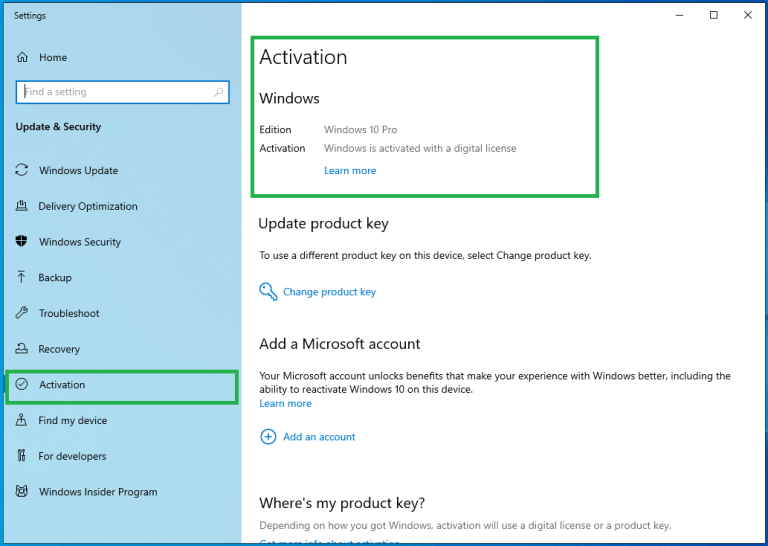Click the Add a Microsoft account heading
The height and width of the screenshot is (546, 768).
click(x=339, y=344)
